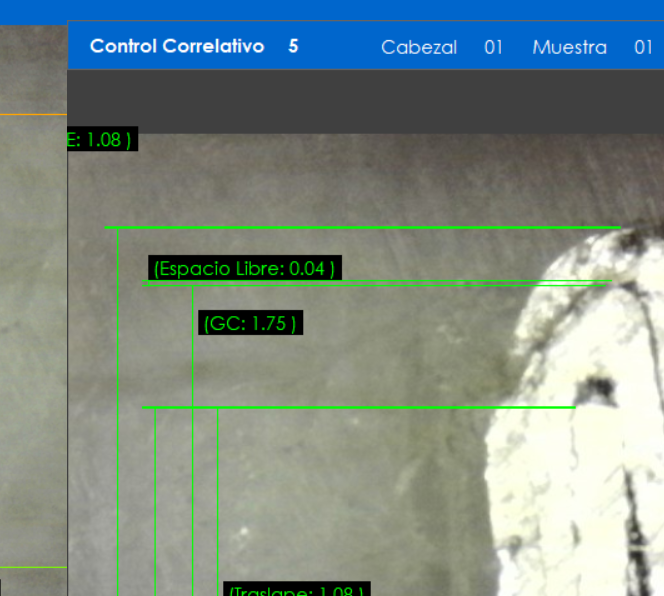
Task: Click the Muestra label in header
Action: [x=569, y=47]
